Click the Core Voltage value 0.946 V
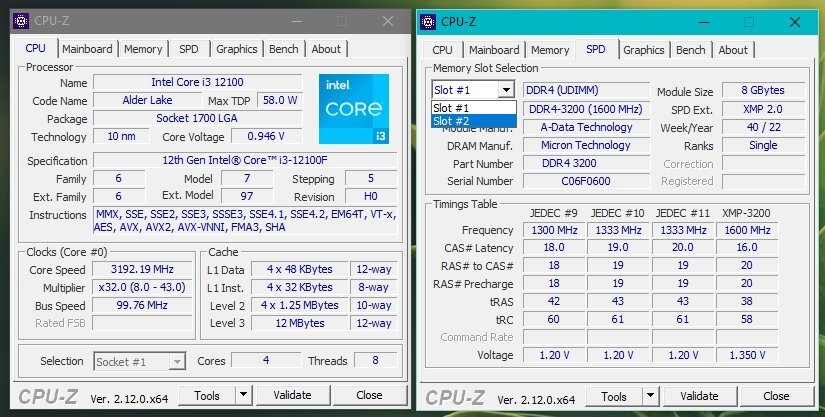 [266, 136]
